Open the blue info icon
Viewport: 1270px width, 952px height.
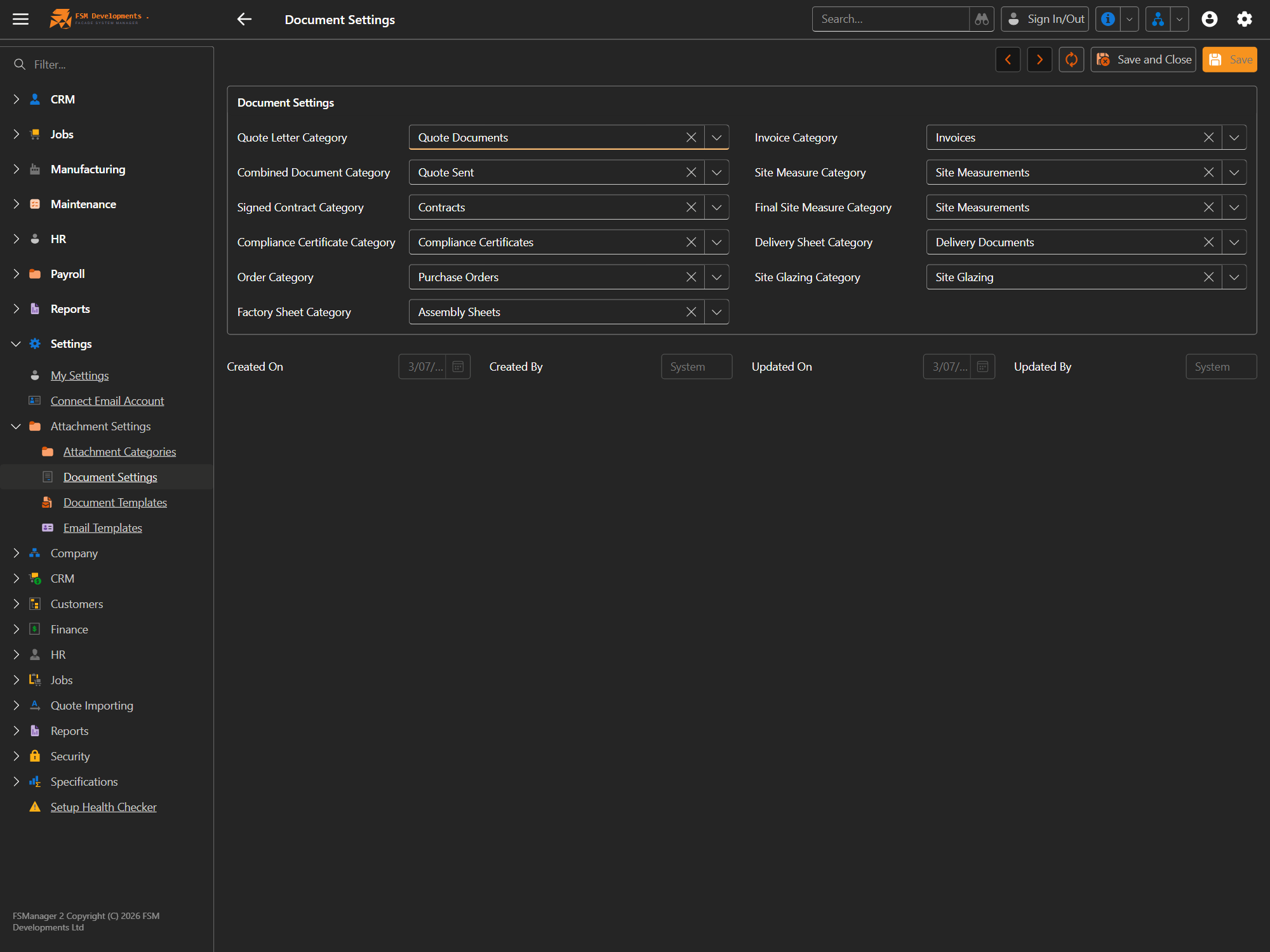click(1108, 19)
